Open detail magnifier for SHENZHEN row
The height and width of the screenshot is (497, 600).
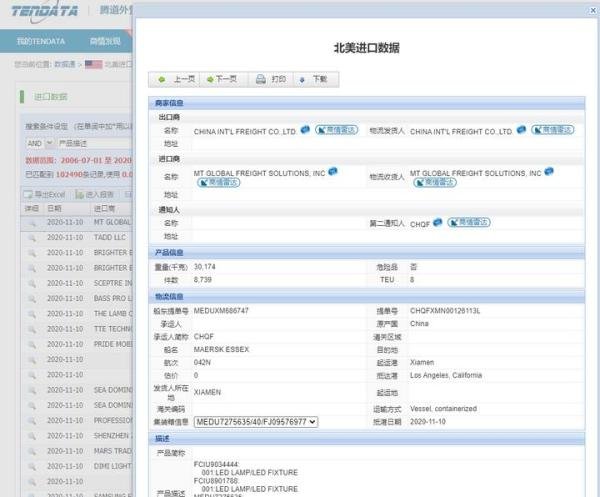pyautogui.click(x=32, y=436)
